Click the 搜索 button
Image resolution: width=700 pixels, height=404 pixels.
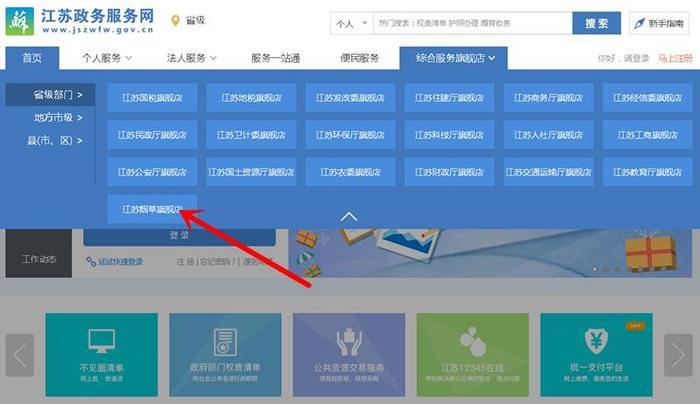tap(596, 23)
